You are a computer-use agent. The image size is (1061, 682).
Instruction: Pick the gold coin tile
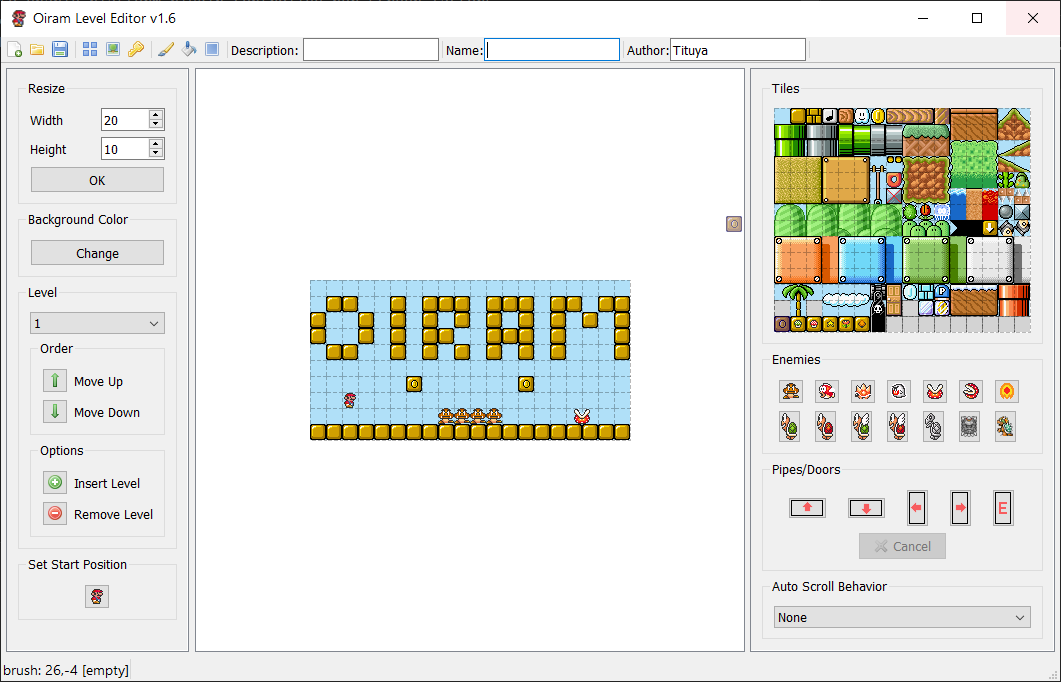click(x=878, y=116)
